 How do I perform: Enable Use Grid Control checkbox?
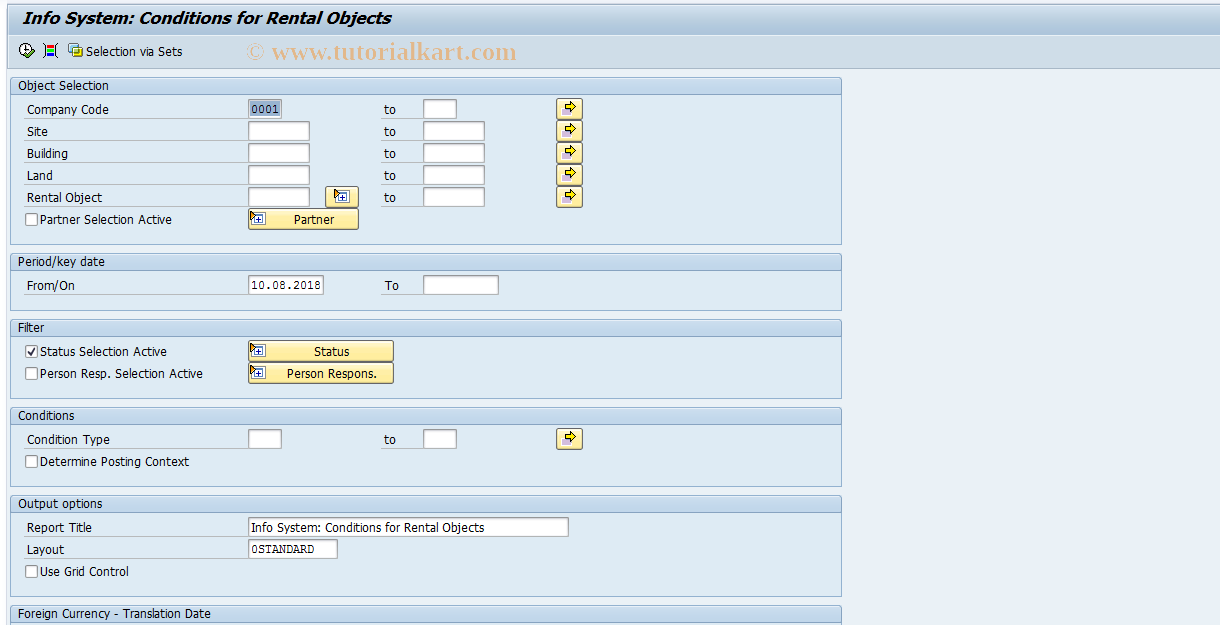coord(32,572)
